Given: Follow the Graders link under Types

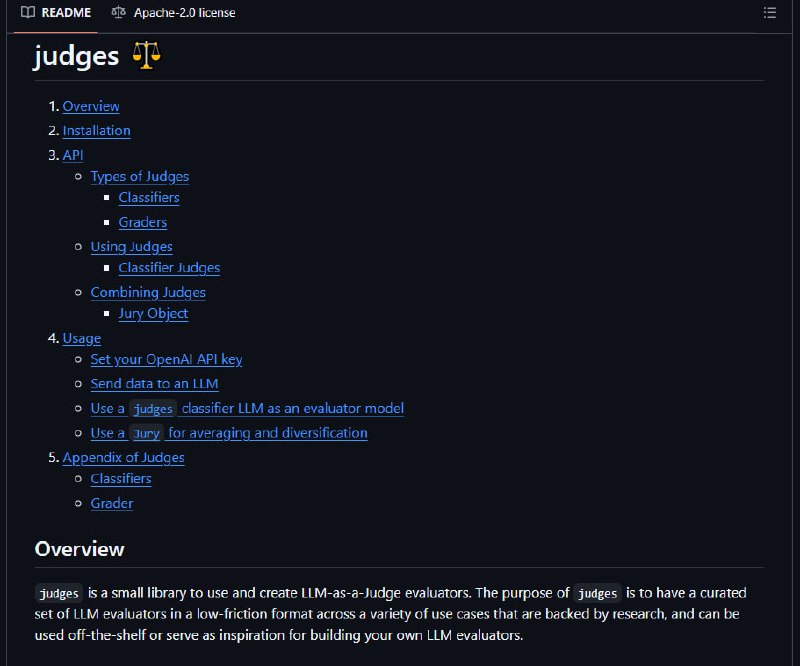Looking at the screenshot, I should coord(143,223).
